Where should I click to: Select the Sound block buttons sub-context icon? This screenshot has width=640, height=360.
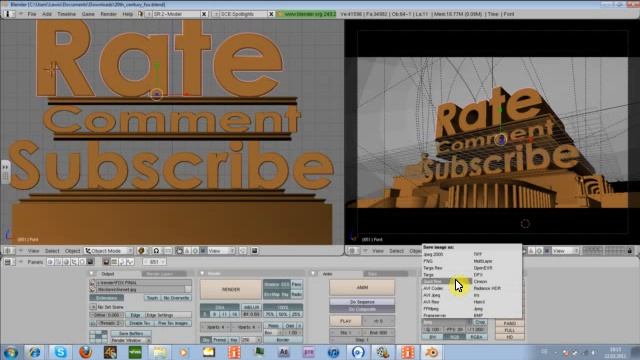coord(130,262)
